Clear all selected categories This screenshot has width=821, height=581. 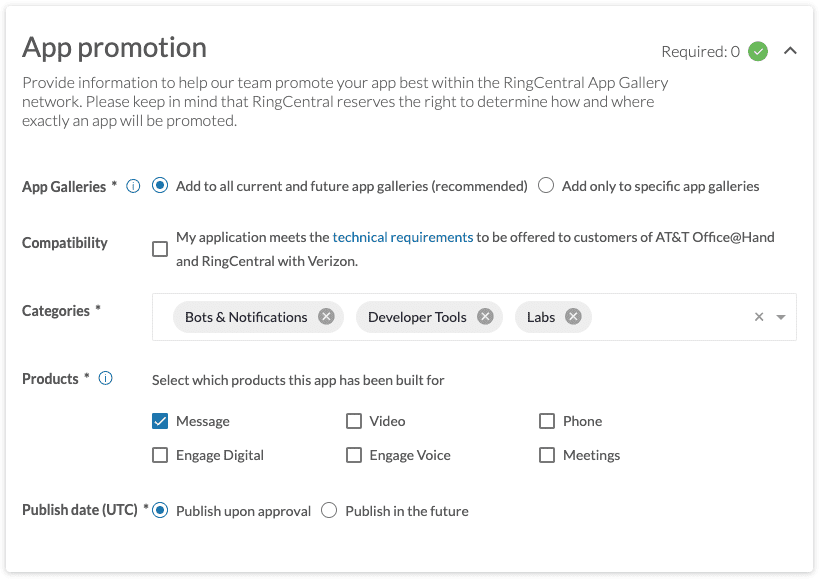(x=759, y=317)
